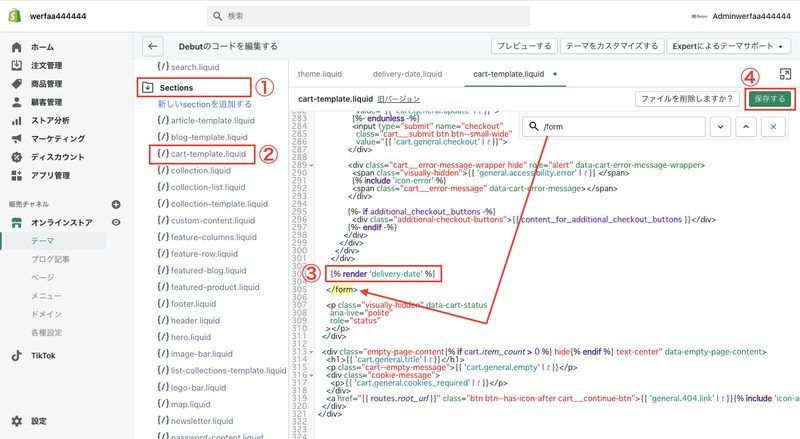This screenshot has height=439, width=800.
Task: Open Blog posts (ブログ記事) submenu item
Action: pos(50,259)
